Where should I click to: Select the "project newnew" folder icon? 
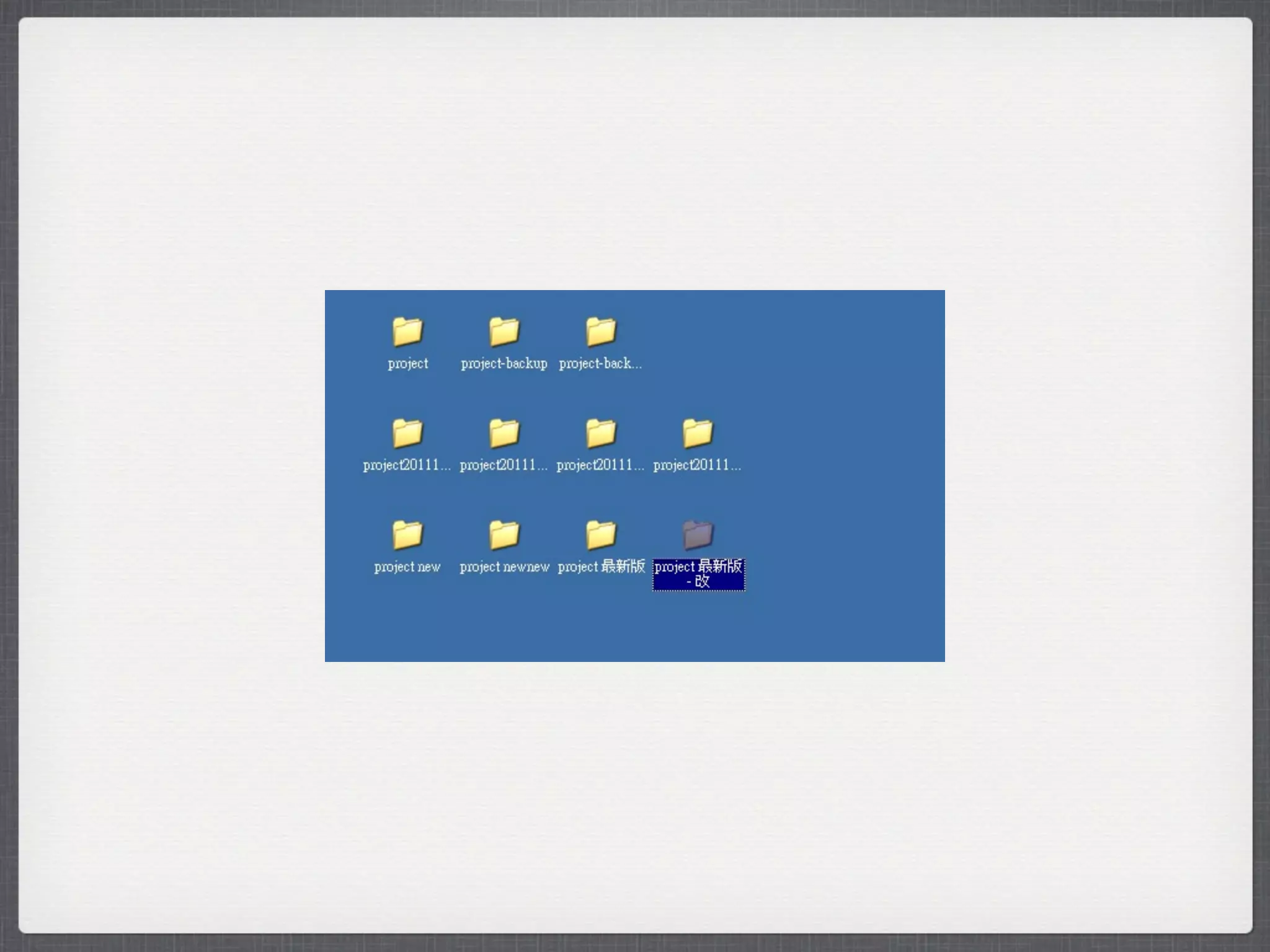504,535
